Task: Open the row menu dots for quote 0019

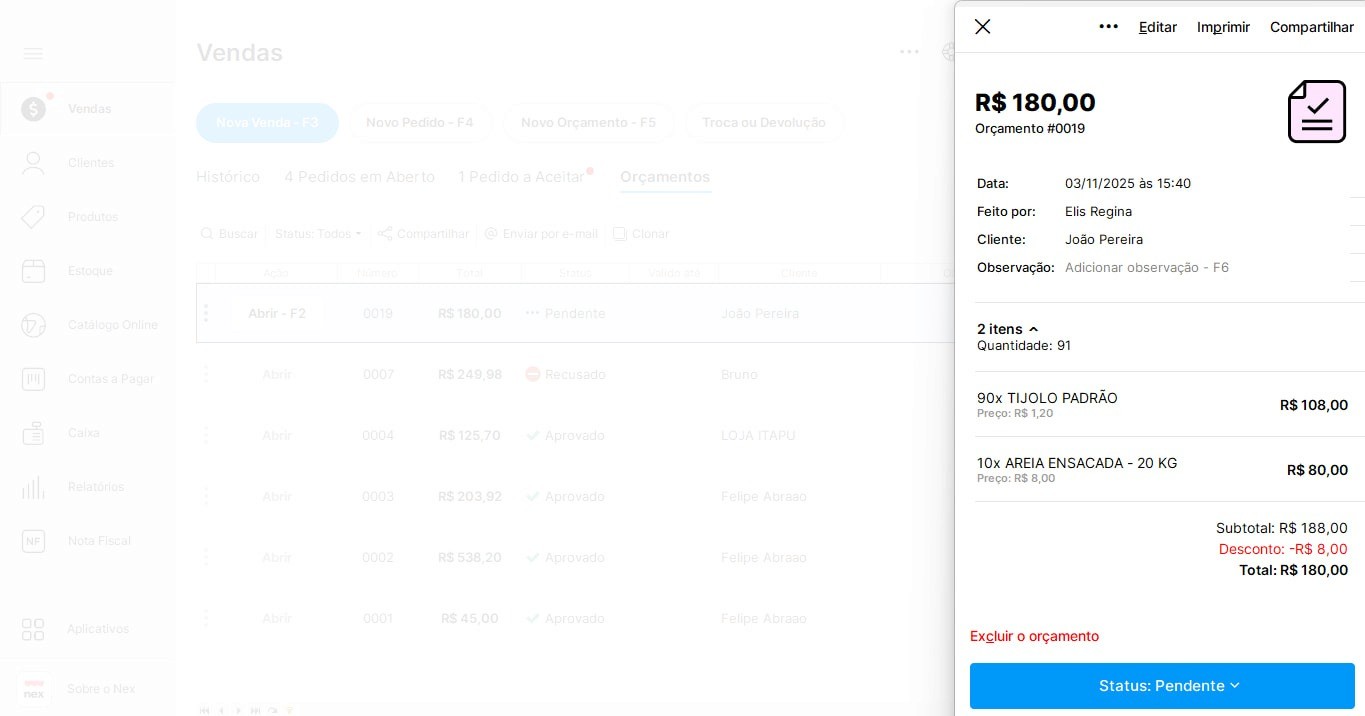Action: tap(206, 314)
